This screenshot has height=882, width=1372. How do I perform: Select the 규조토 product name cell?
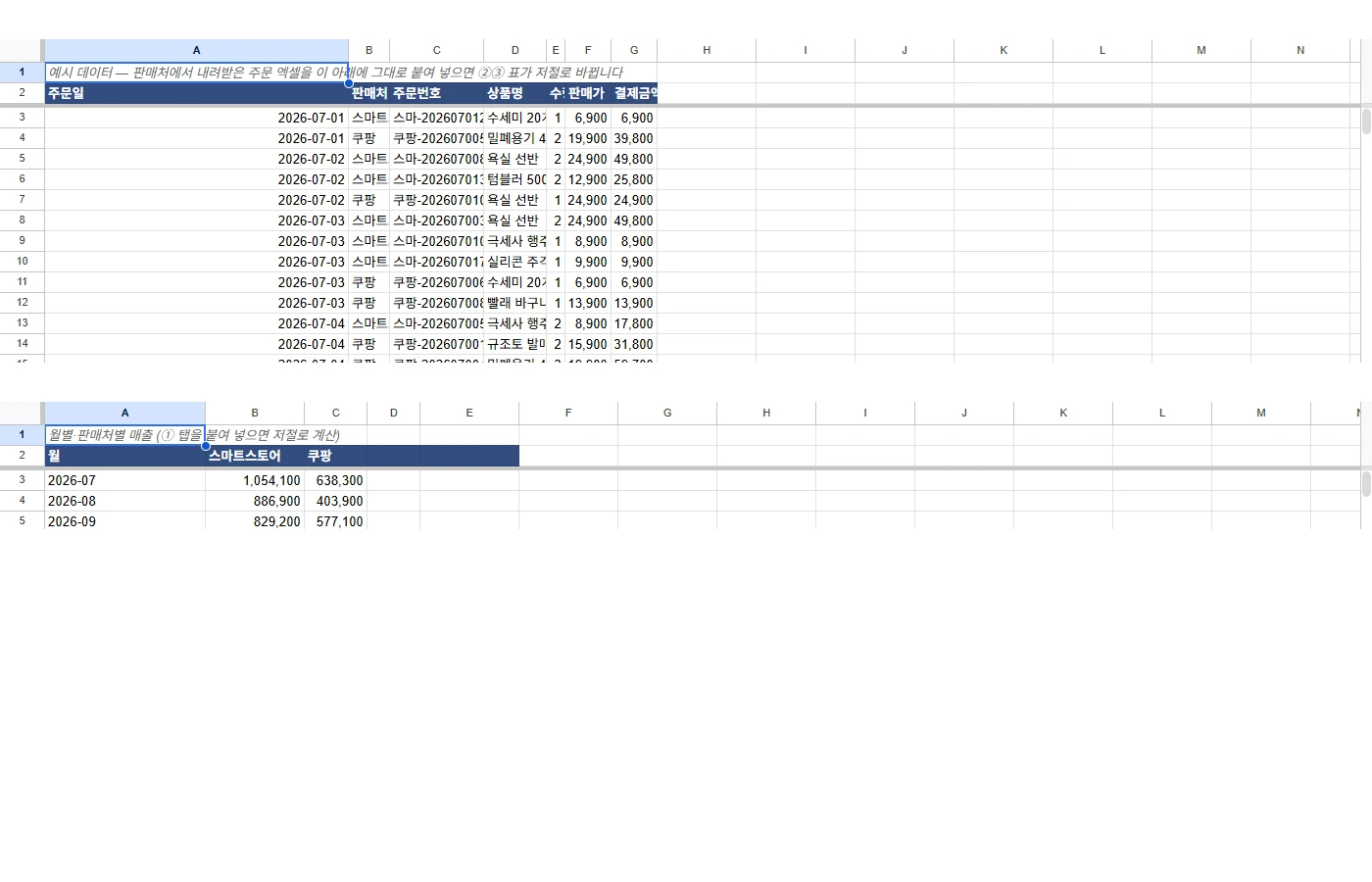pyautogui.click(x=515, y=344)
